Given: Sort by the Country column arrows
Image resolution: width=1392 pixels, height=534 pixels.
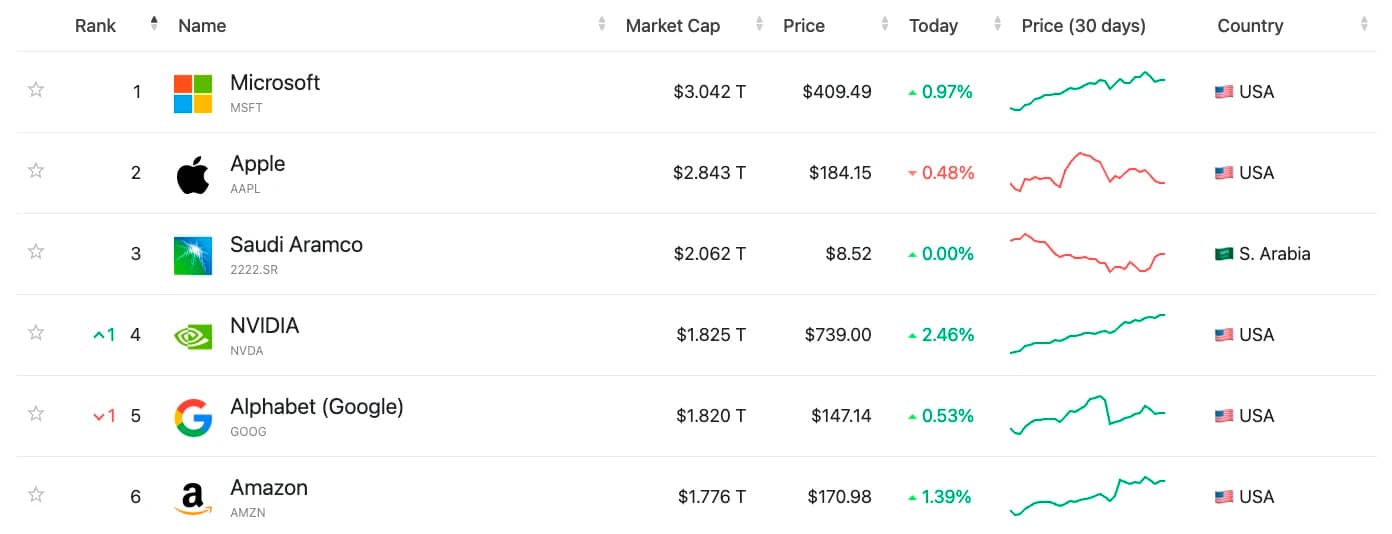Looking at the screenshot, I should 1364,25.
